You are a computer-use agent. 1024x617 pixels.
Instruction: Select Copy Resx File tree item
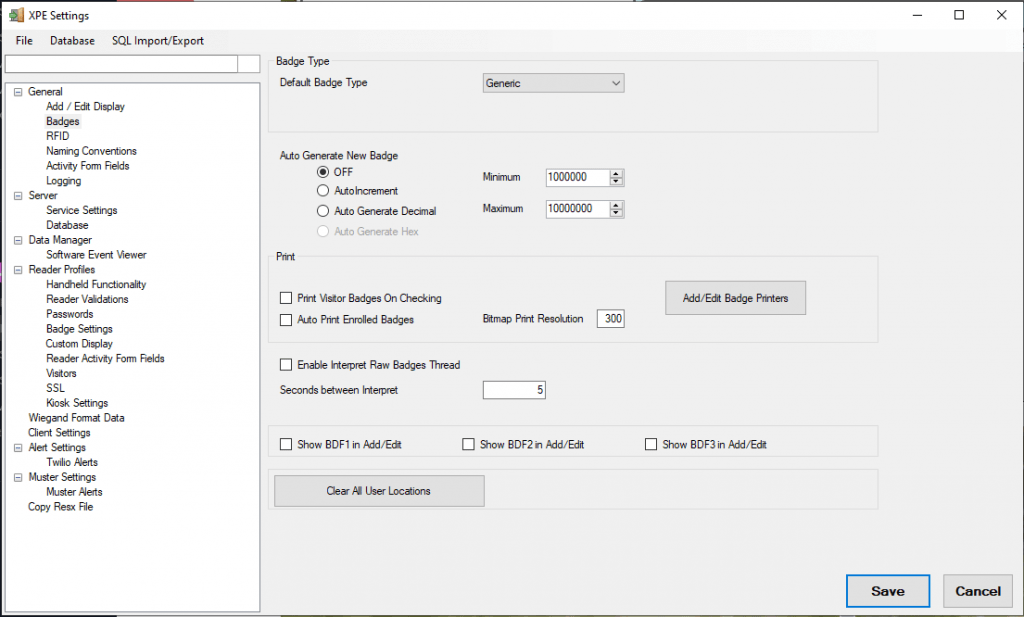[61, 507]
